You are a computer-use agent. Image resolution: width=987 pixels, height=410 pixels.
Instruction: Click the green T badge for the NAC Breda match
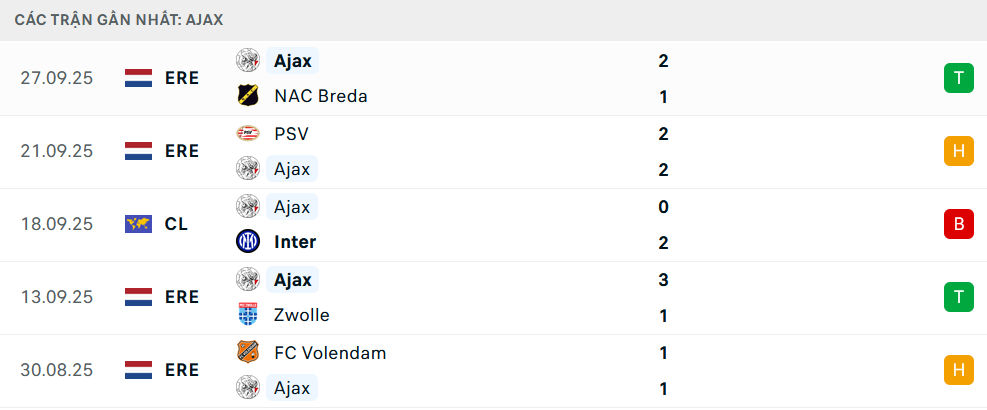click(x=958, y=78)
